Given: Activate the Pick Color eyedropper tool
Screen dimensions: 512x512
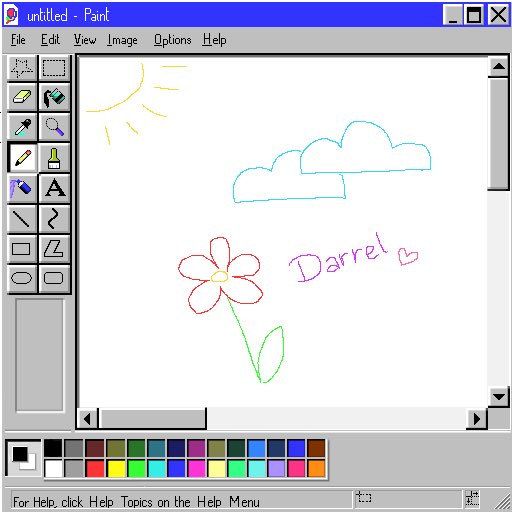Looking at the screenshot, I should click(x=22, y=127).
